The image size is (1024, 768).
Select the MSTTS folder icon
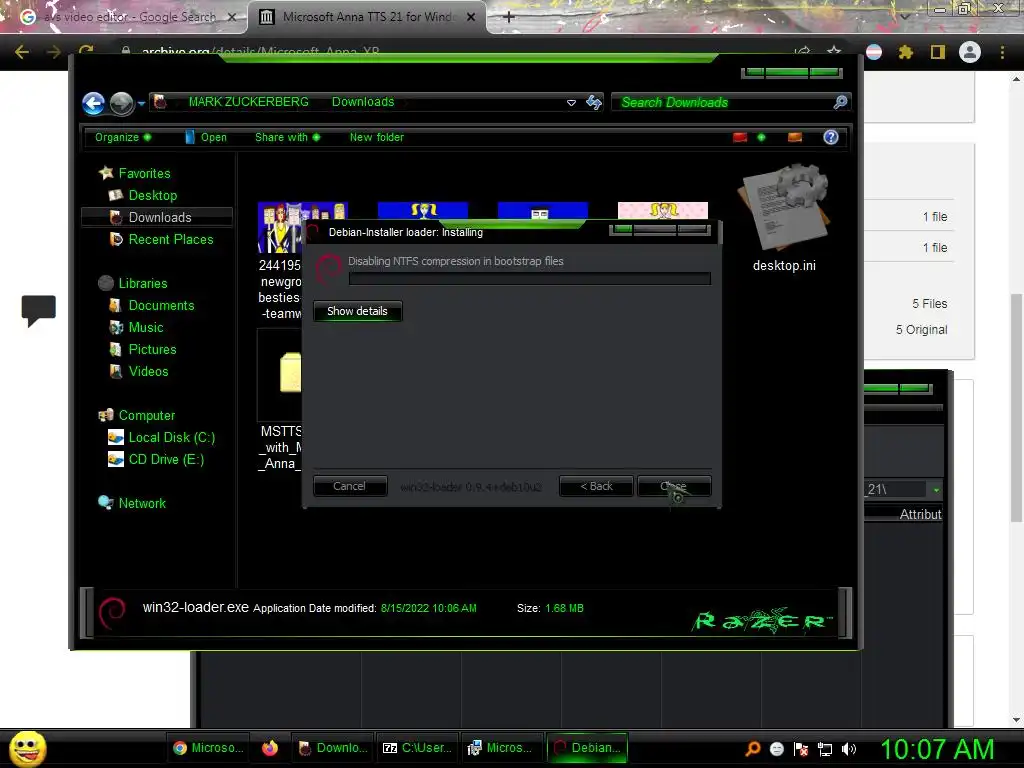290,372
